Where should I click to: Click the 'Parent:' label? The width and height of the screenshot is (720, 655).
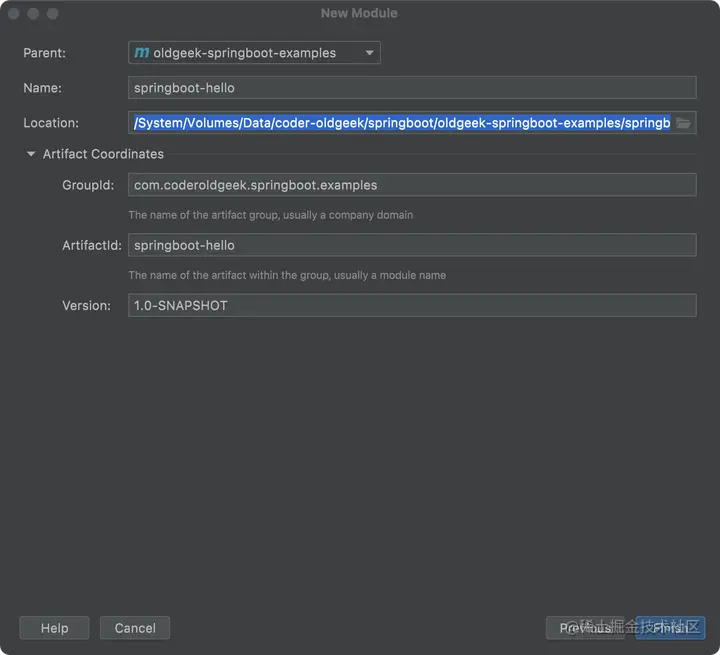(45, 53)
